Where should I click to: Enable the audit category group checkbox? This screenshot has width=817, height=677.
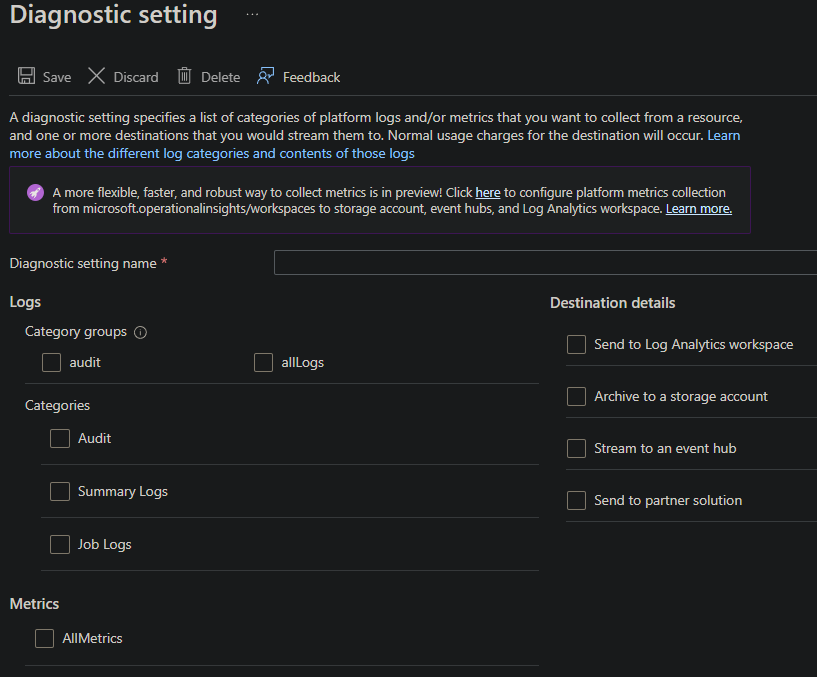click(x=52, y=362)
